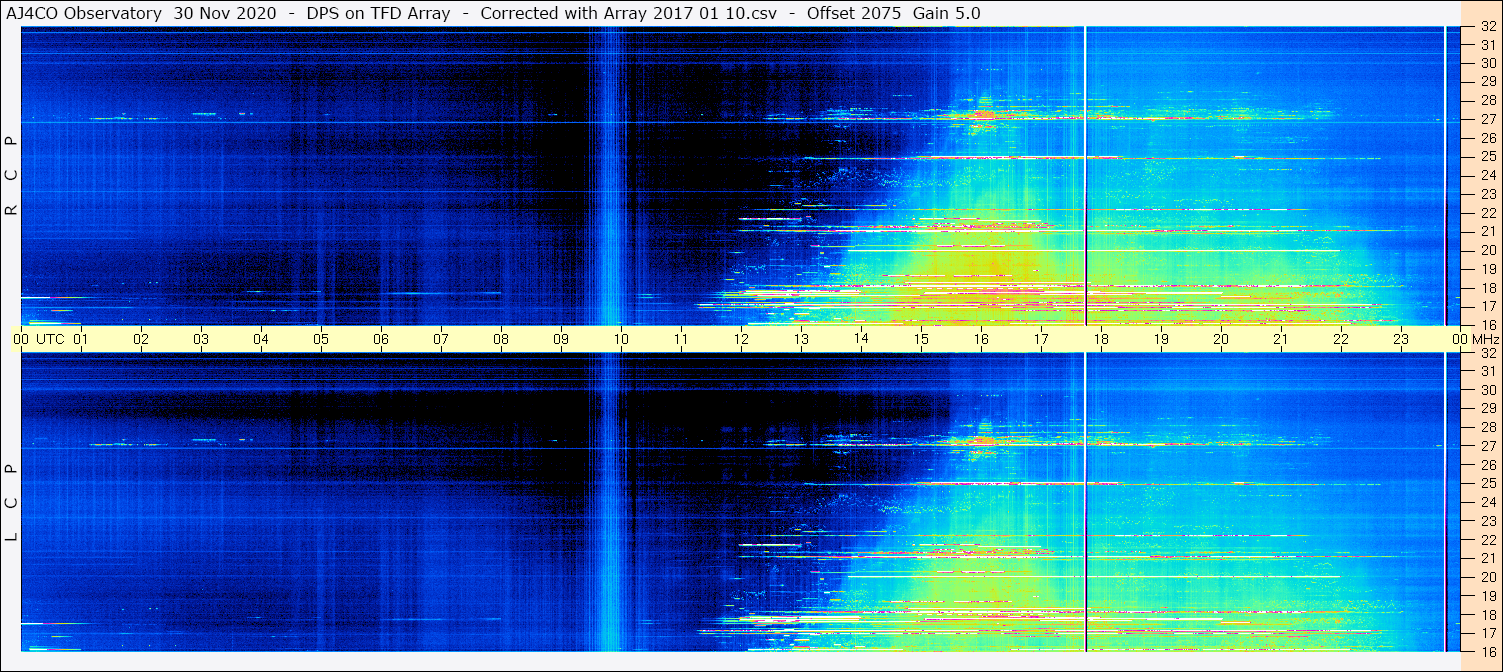Select the 25 MHz label of LCP panel
Viewport: 1503px width, 672px height.
[x=1488, y=483]
